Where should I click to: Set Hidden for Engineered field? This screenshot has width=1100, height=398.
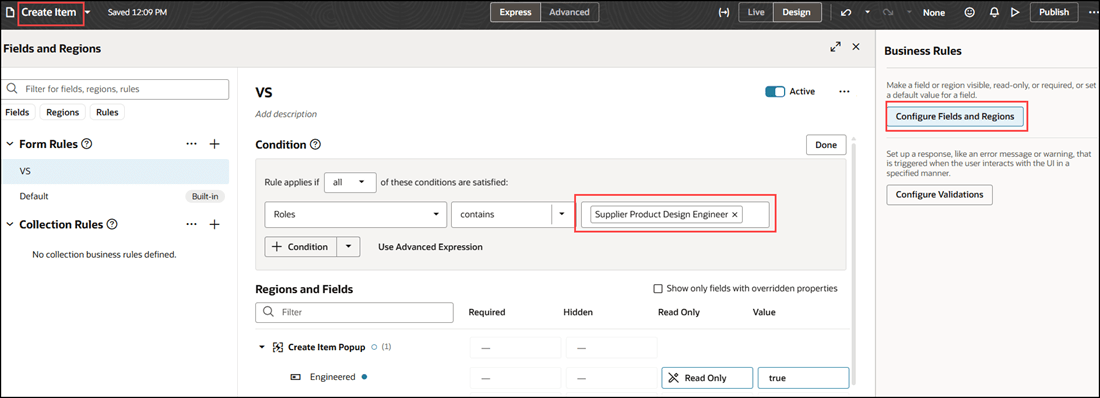pos(611,378)
